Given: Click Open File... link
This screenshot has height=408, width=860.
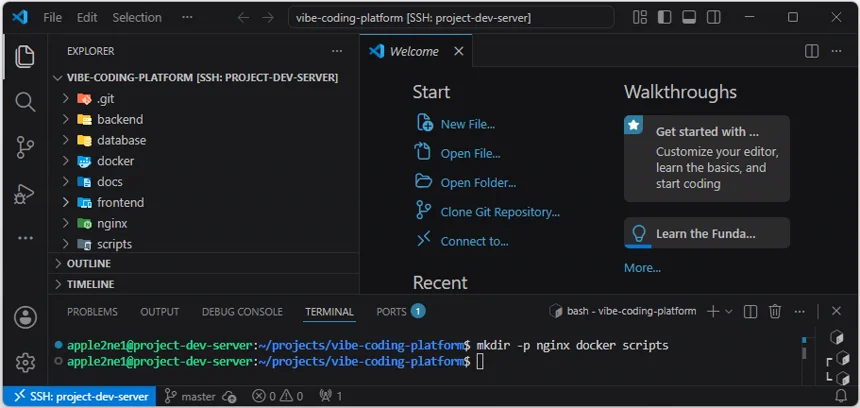Looking at the screenshot, I should pos(457,153).
